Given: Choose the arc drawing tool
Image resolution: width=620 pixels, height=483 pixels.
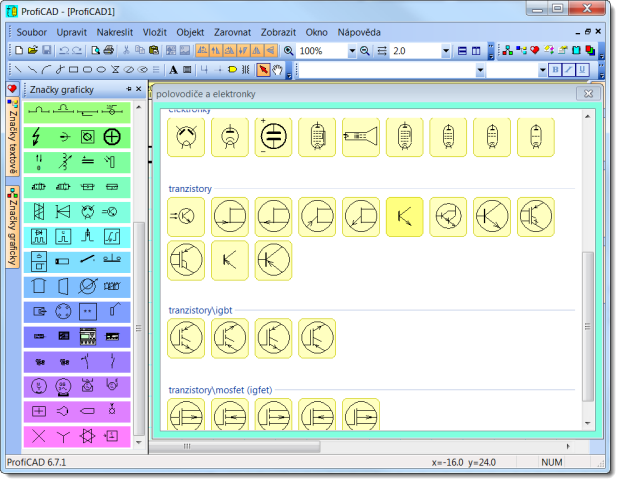Looking at the screenshot, I should point(46,70).
